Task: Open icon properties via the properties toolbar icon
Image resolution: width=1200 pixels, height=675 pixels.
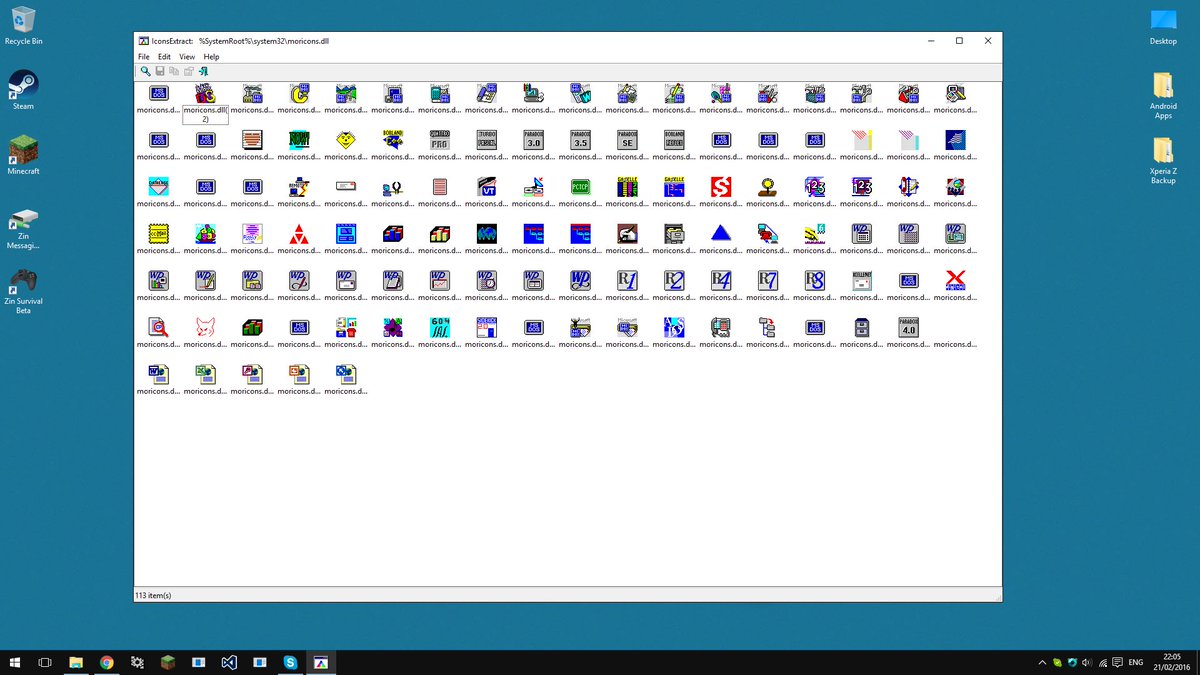Action: tap(189, 71)
